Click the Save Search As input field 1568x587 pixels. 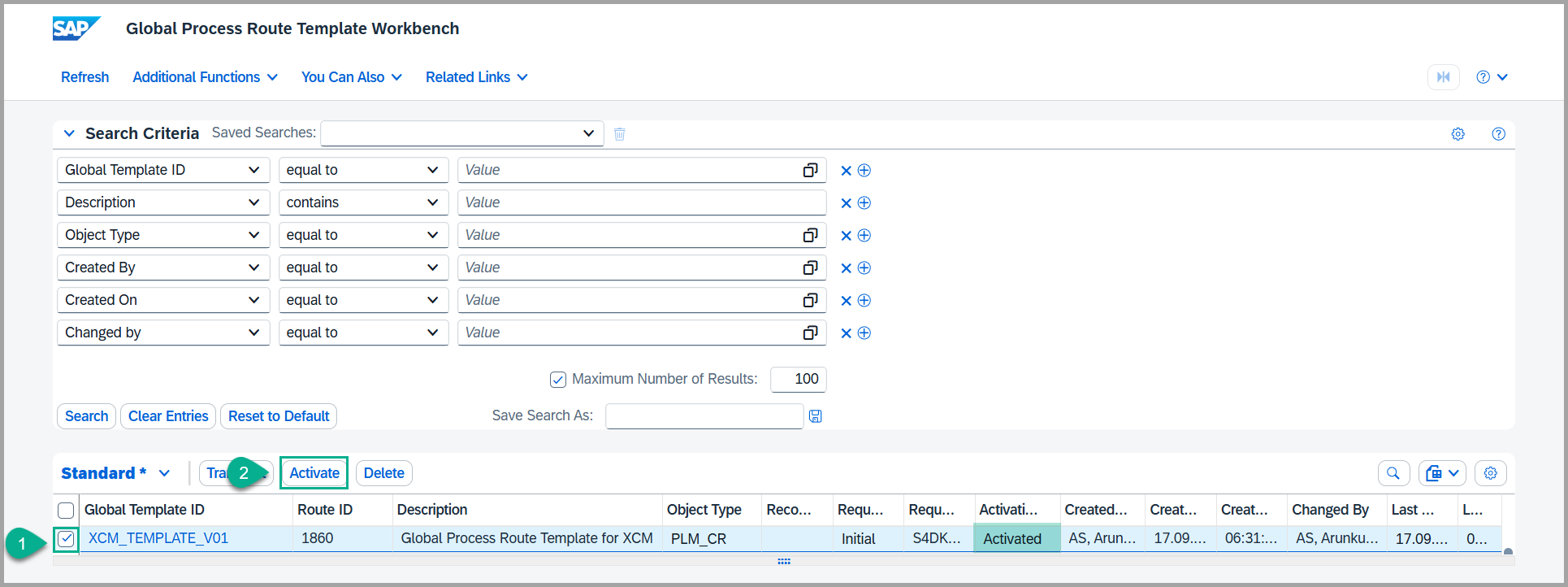click(x=704, y=416)
